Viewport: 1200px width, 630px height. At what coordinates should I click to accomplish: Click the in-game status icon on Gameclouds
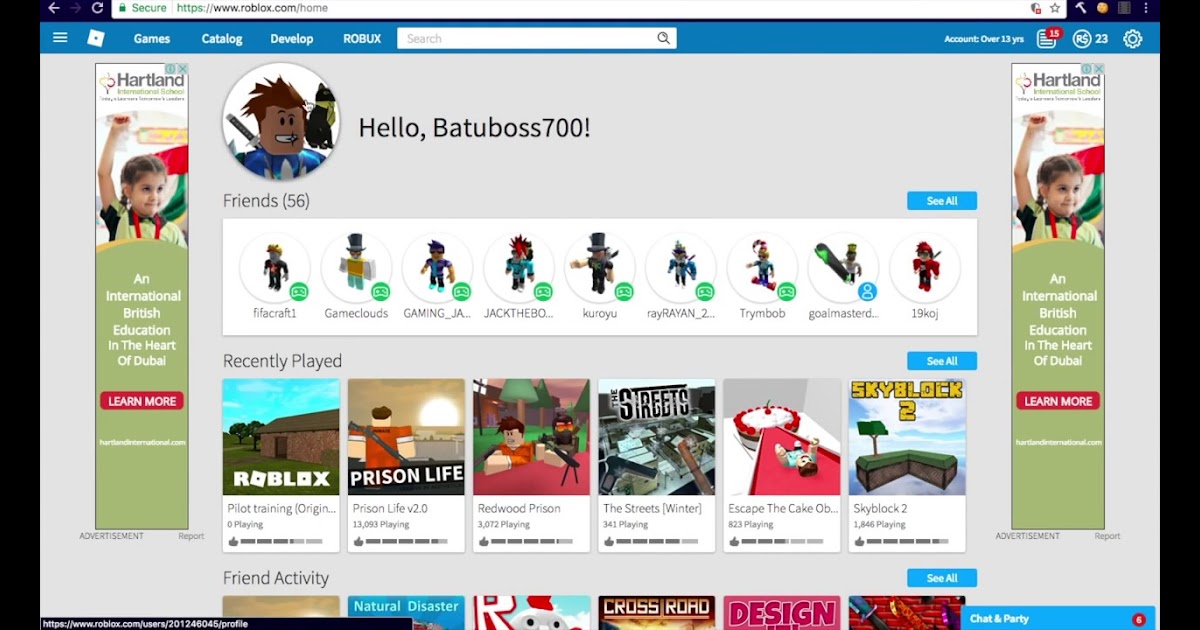pyautogui.click(x=380, y=292)
